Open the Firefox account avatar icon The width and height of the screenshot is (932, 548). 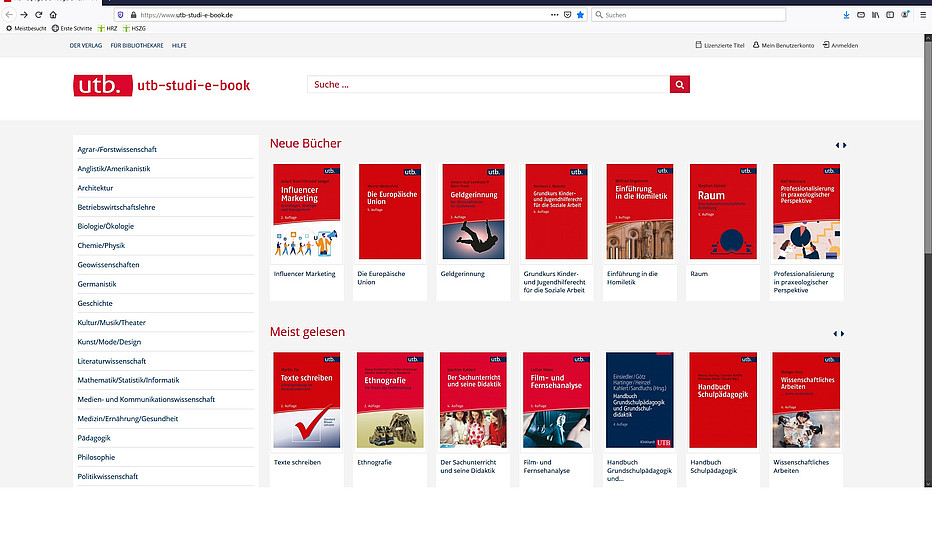click(905, 15)
